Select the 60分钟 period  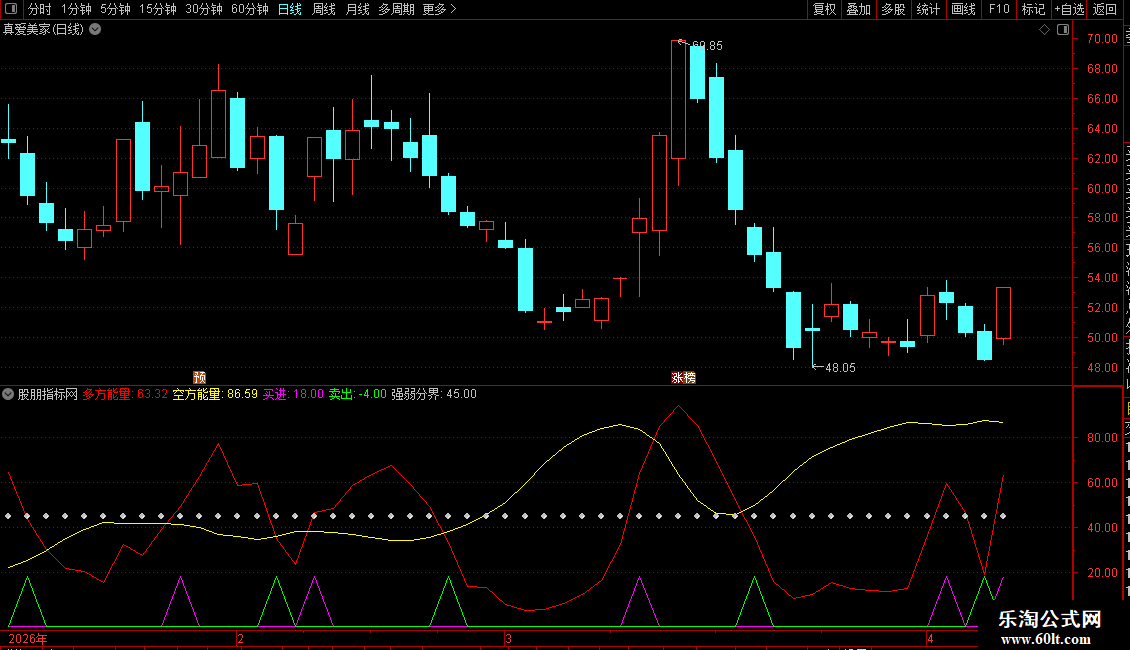pyautogui.click(x=249, y=9)
